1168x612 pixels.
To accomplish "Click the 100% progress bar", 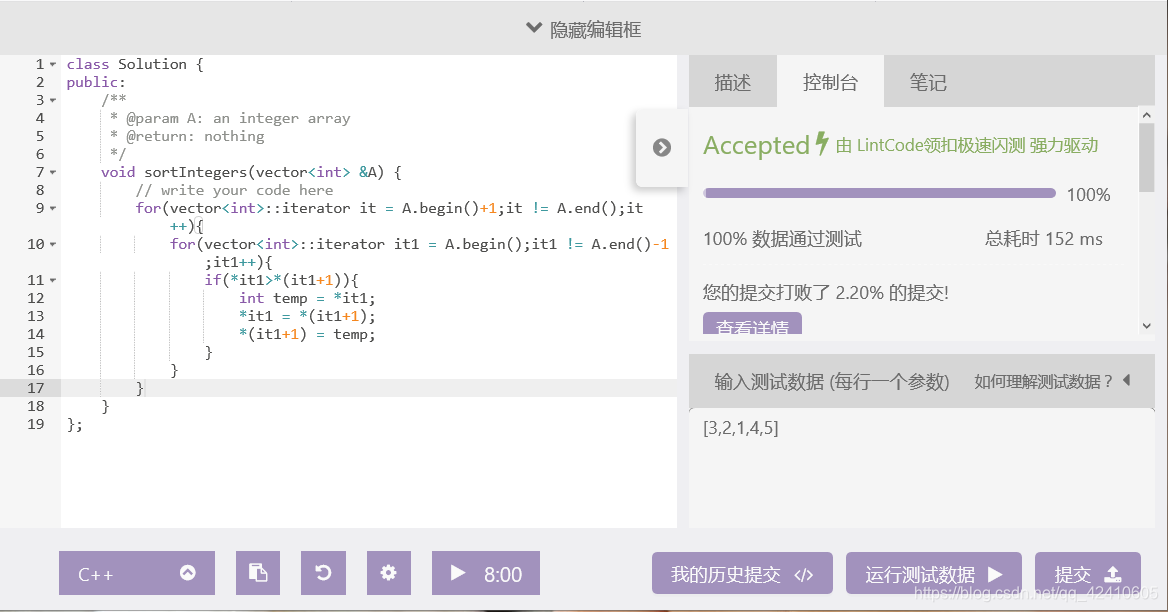I will (x=878, y=192).
